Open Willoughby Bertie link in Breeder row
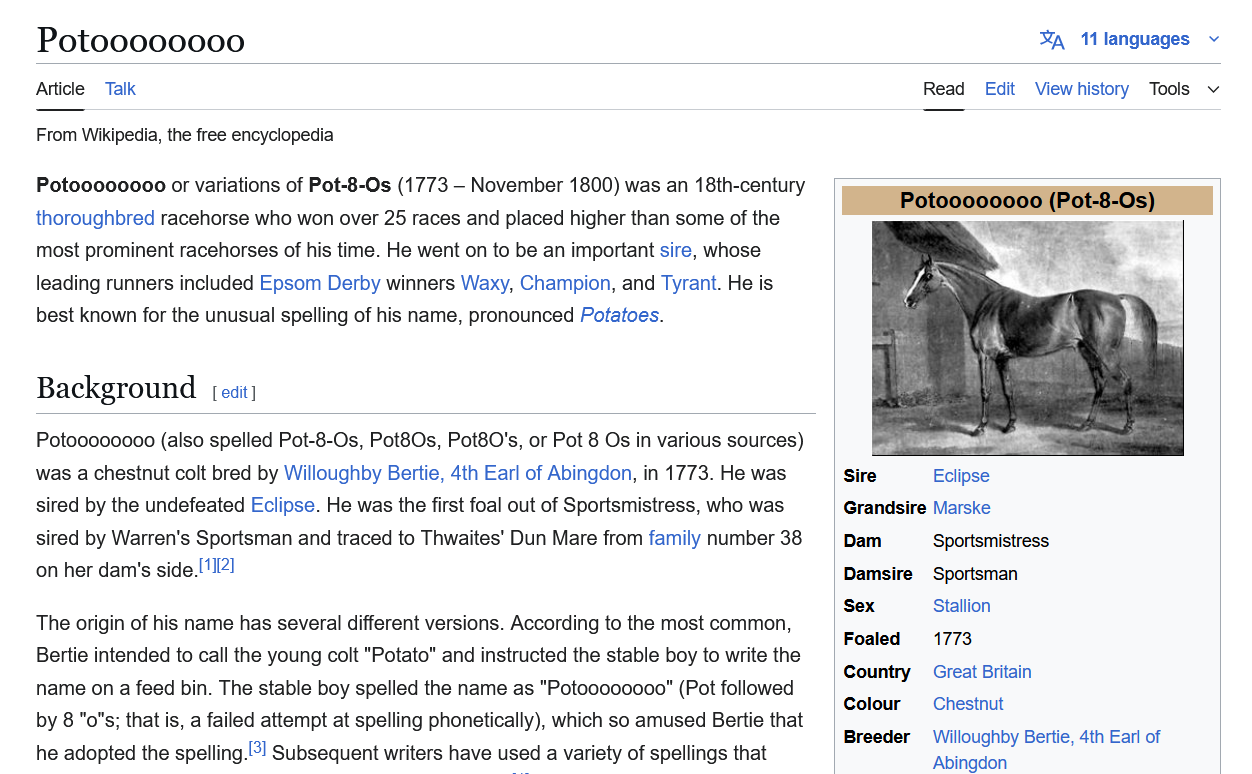This screenshot has height=774, width=1252. pyautogui.click(x=1046, y=750)
